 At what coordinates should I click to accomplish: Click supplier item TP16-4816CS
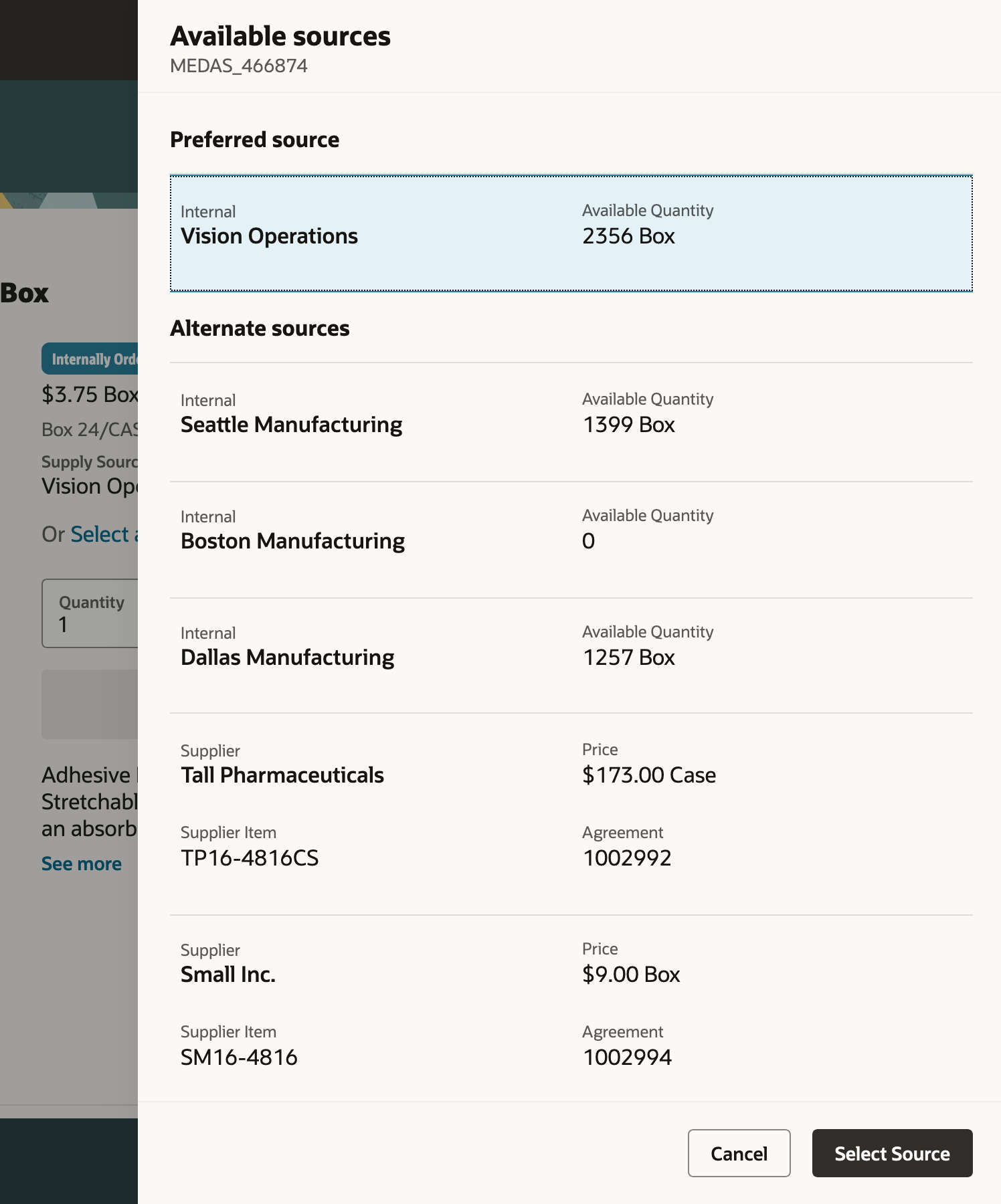[250, 858]
